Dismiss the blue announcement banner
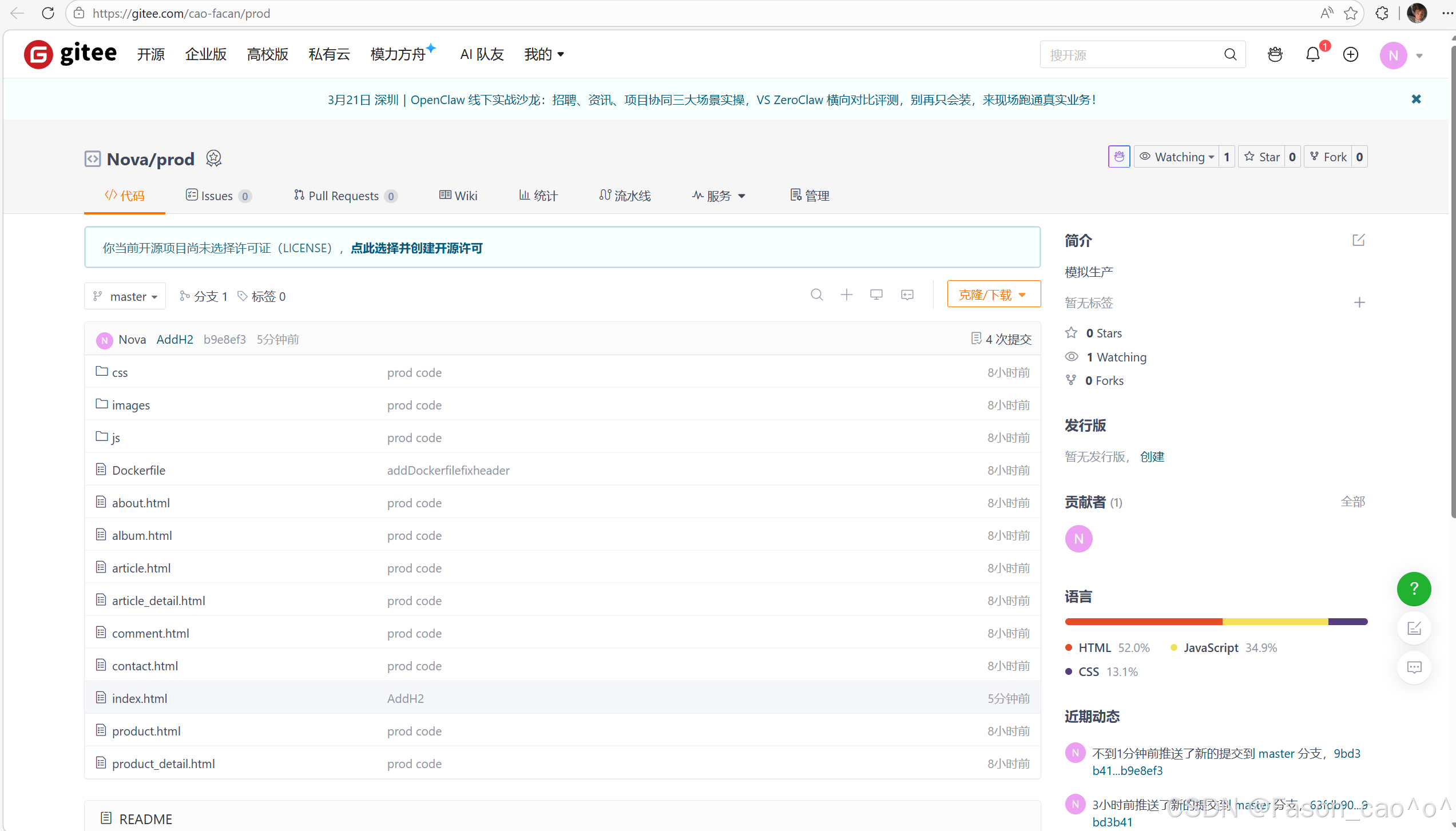 point(1416,100)
